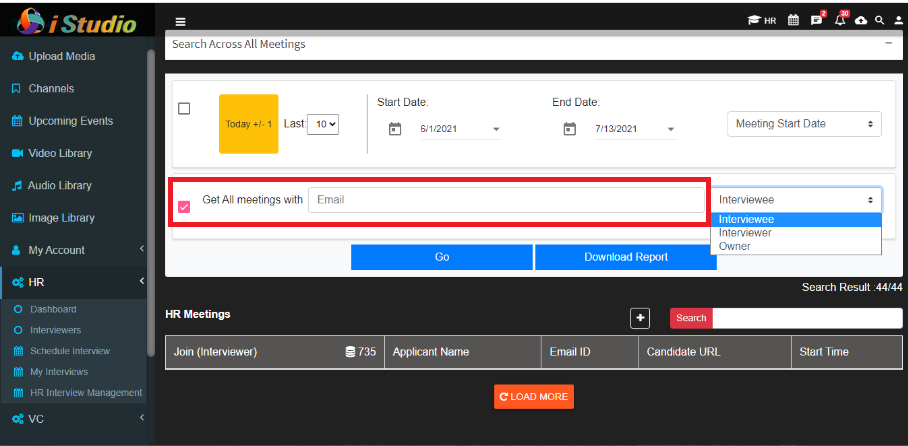Image resolution: width=908 pixels, height=446 pixels.
Task: Click the Email input field
Action: tap(507, 200)
